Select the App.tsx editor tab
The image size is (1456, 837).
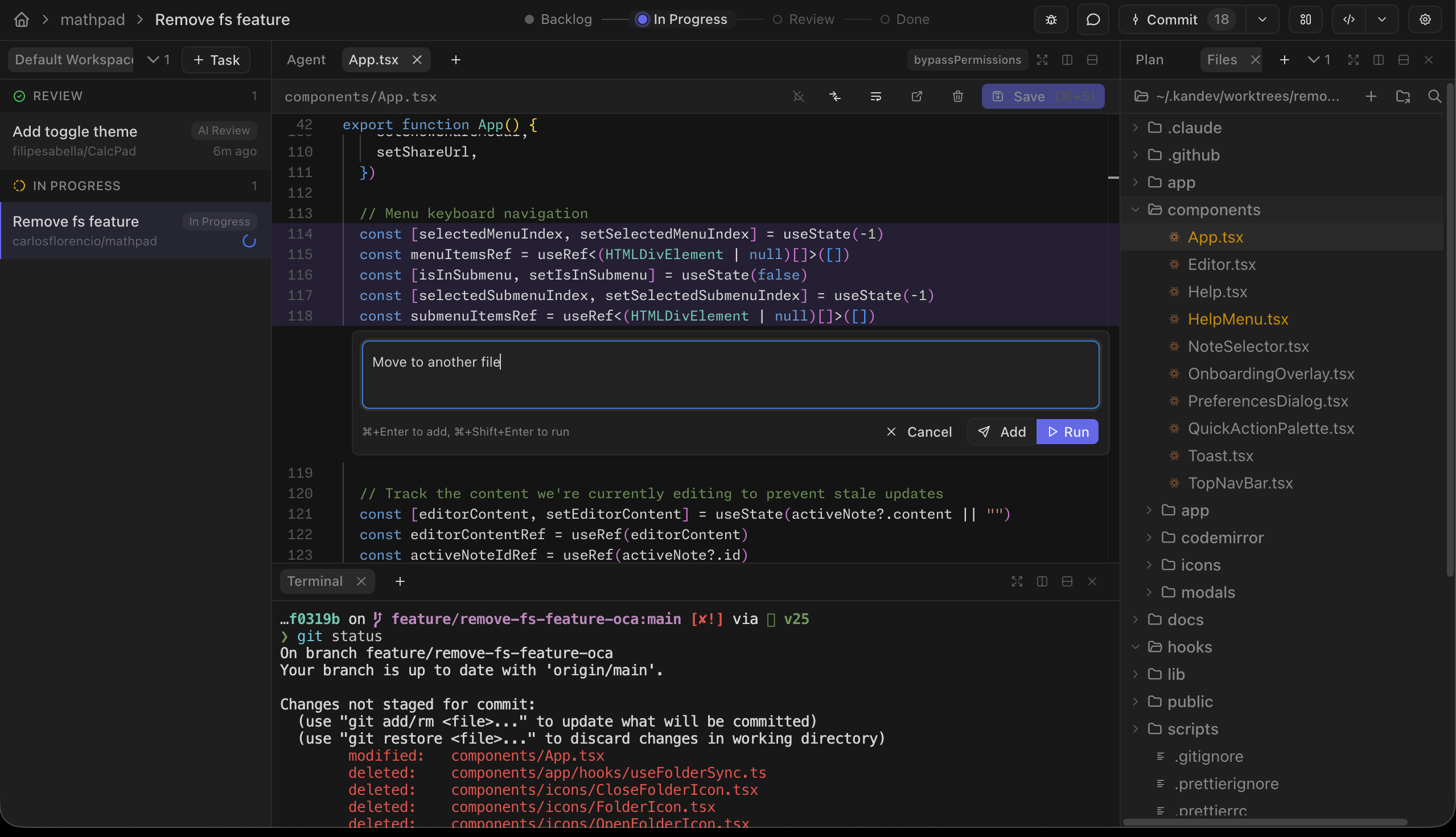coord(373,60)
